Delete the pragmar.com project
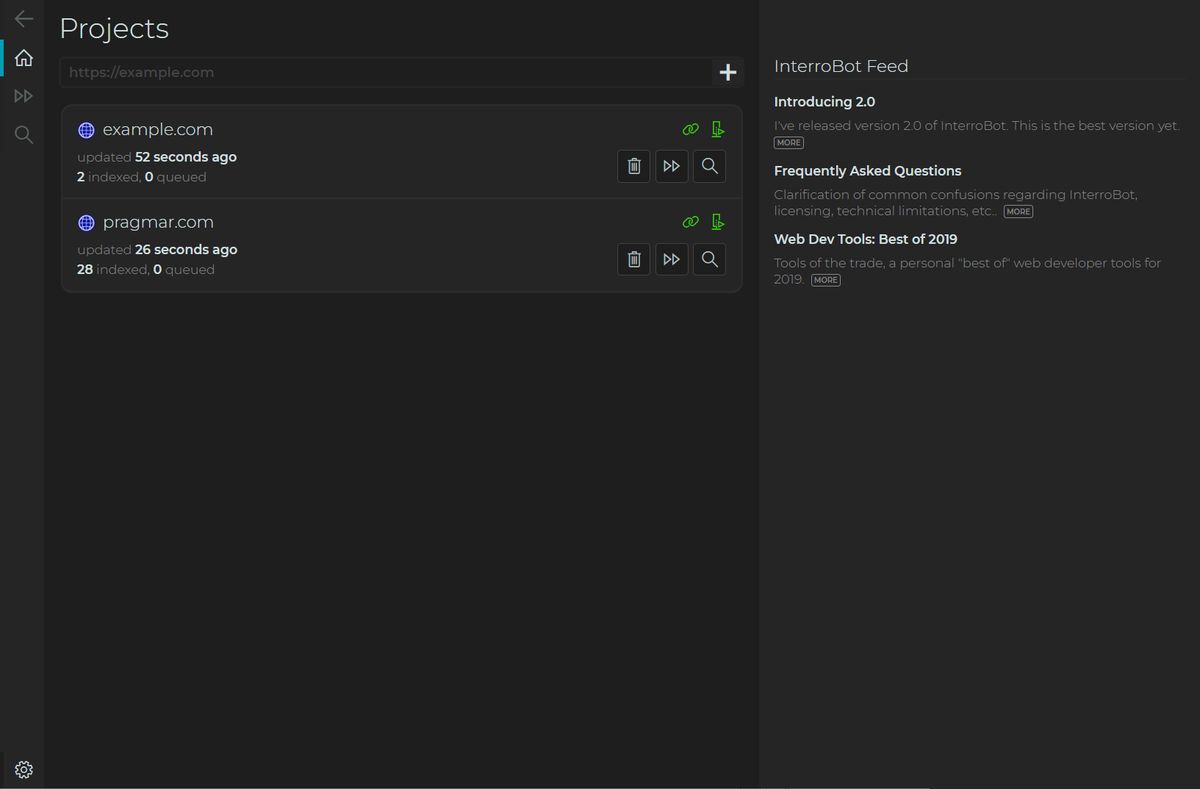The image size is (1200, 789). tap(633, 259)
